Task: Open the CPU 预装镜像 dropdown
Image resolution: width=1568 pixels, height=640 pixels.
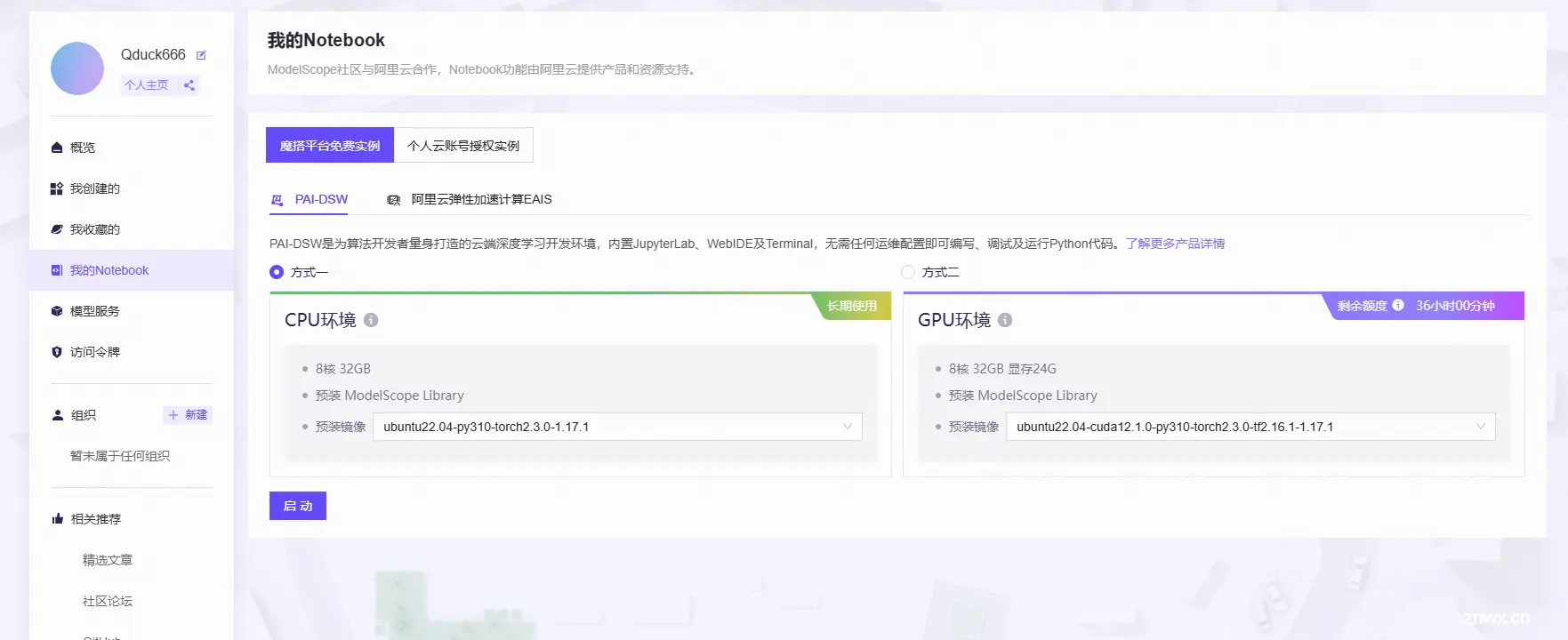Action: tap(617, 427)
